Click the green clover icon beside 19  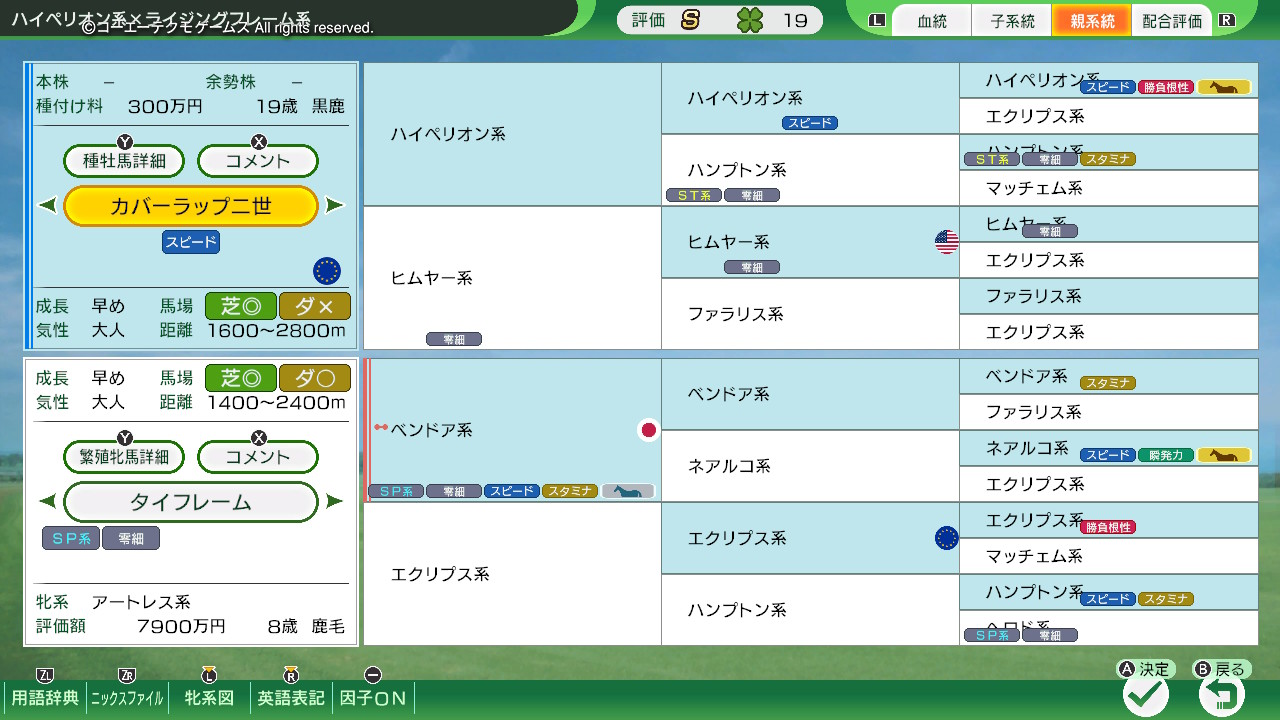[x=749, y=20]
